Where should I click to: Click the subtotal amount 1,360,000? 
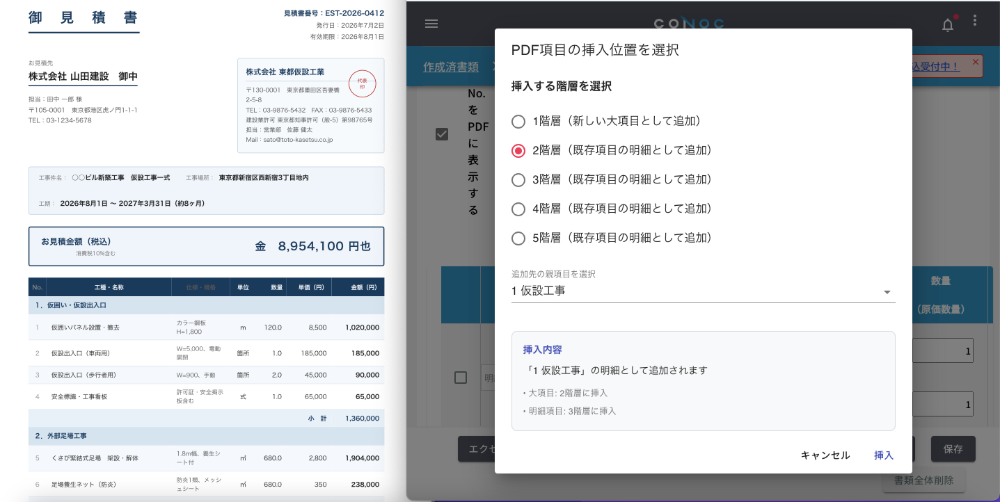tap(362, 418)
